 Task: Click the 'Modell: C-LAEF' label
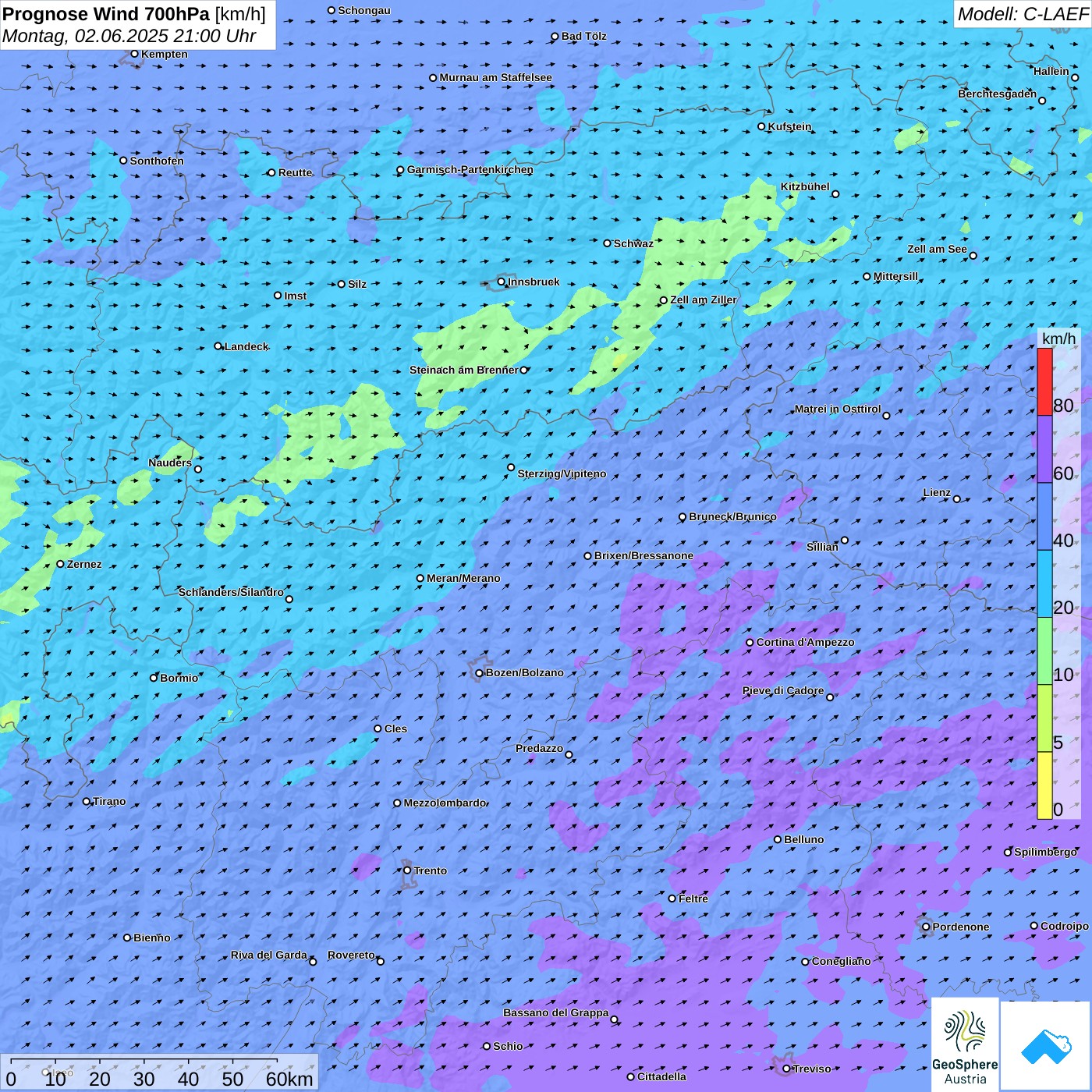1023,14
